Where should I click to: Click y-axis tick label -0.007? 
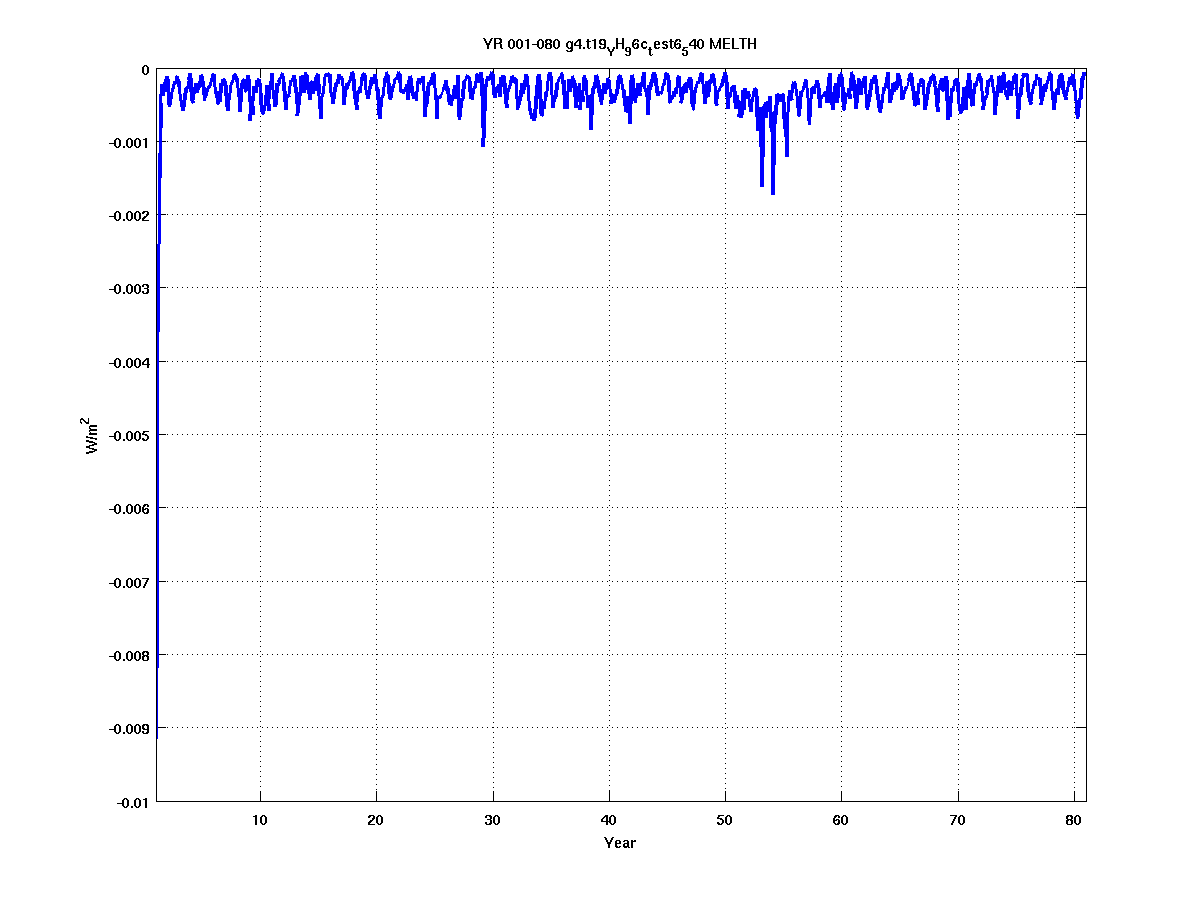(x=130, y=582)
